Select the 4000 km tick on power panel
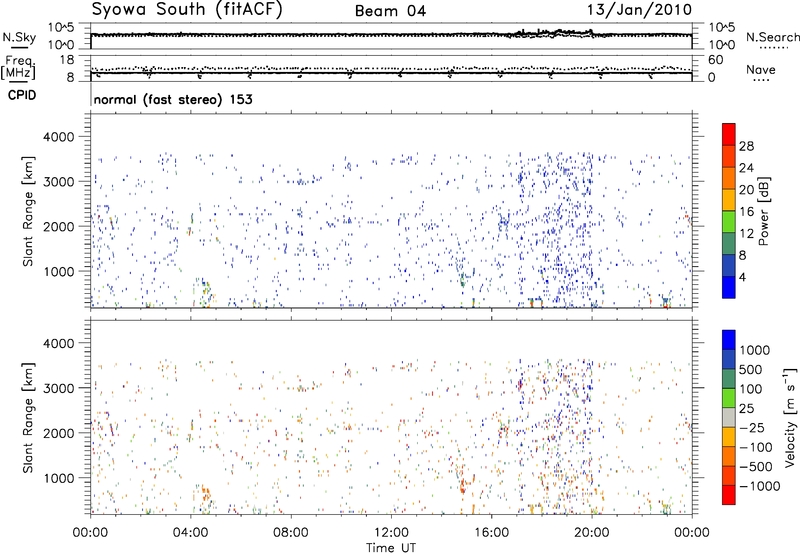 tap(58, 137)
